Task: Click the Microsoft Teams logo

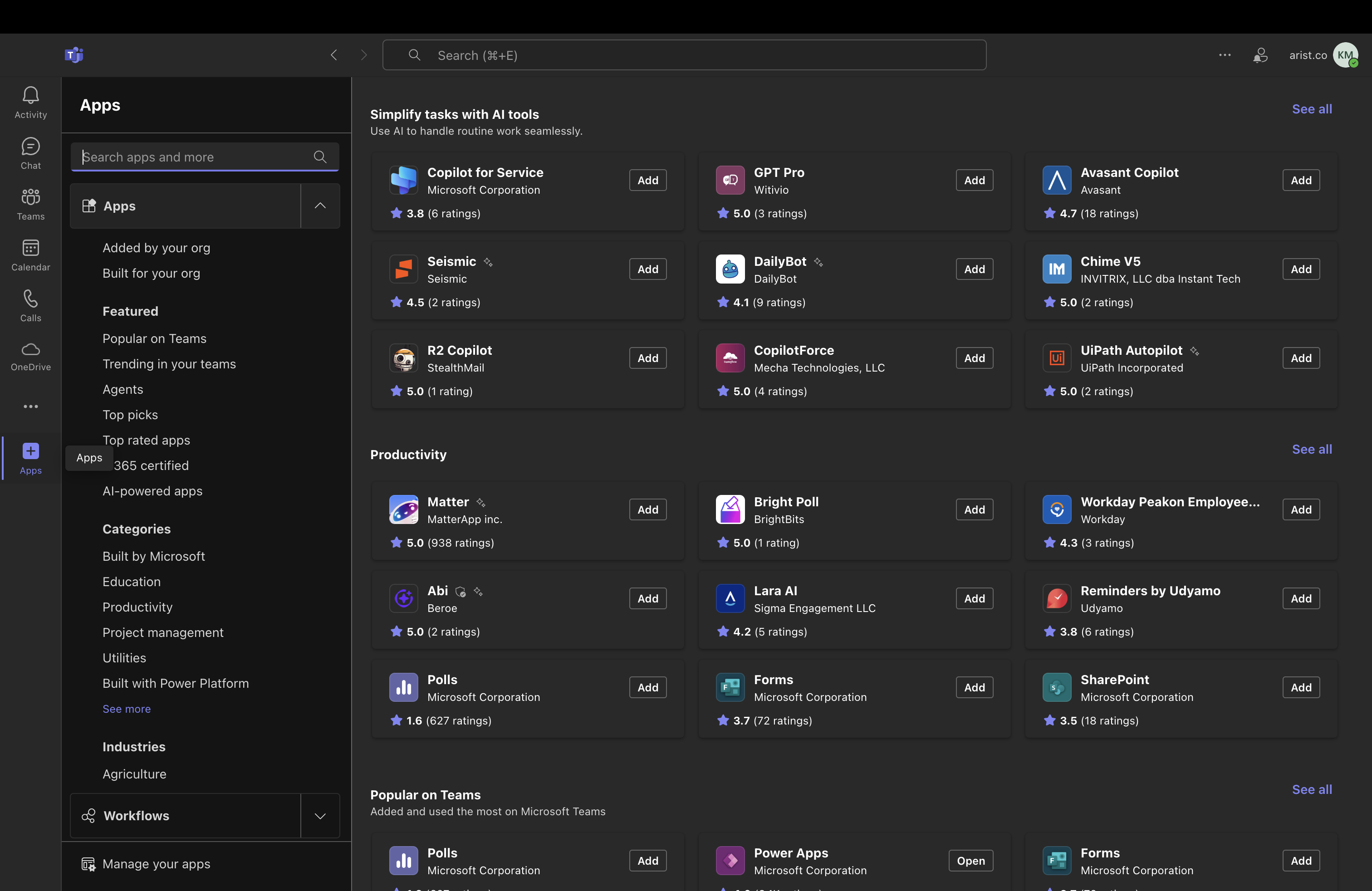Action: pyautogui.click(x=74, y=55)
